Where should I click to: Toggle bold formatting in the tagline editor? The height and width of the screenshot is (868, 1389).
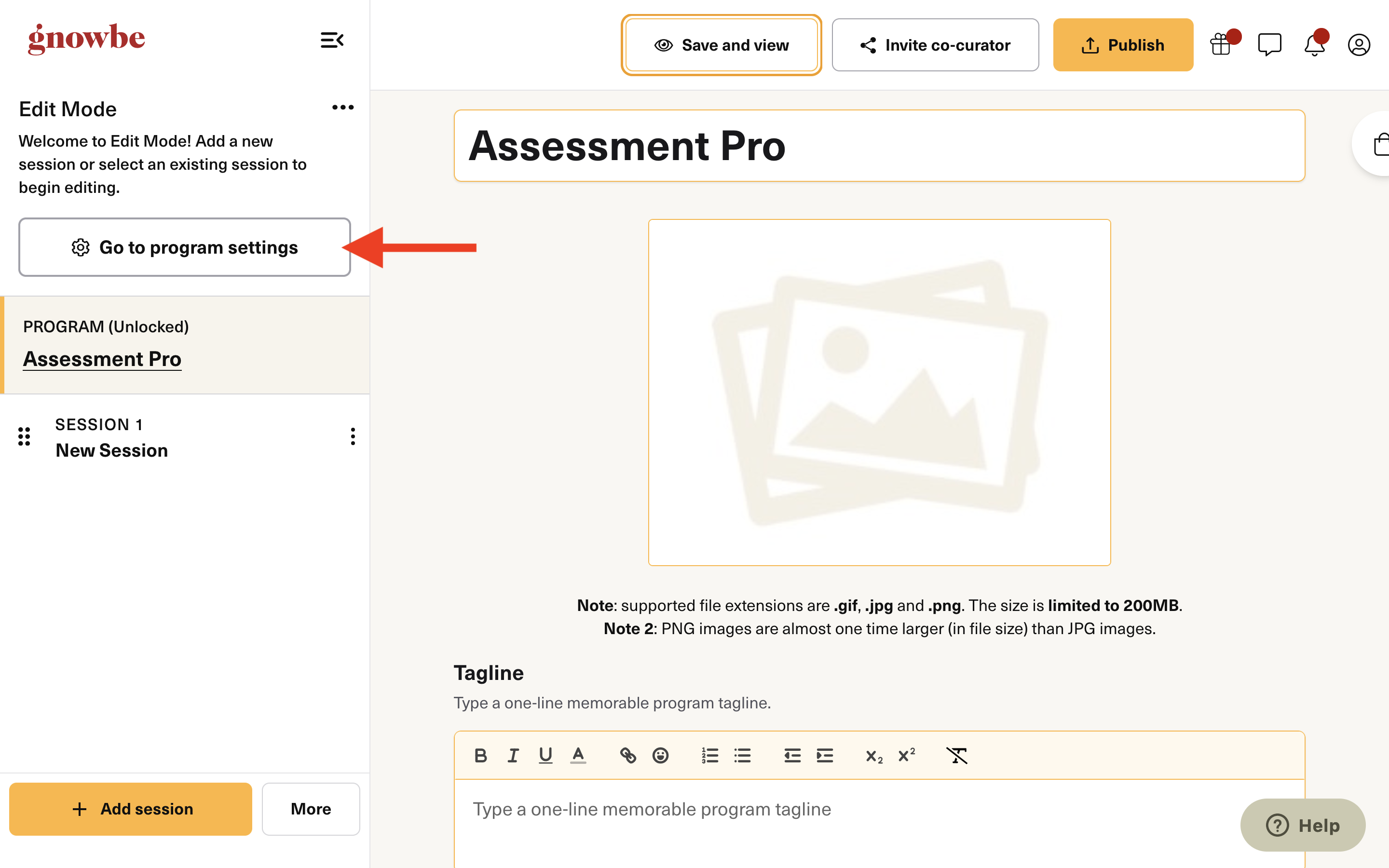click(x=481, y=756)
